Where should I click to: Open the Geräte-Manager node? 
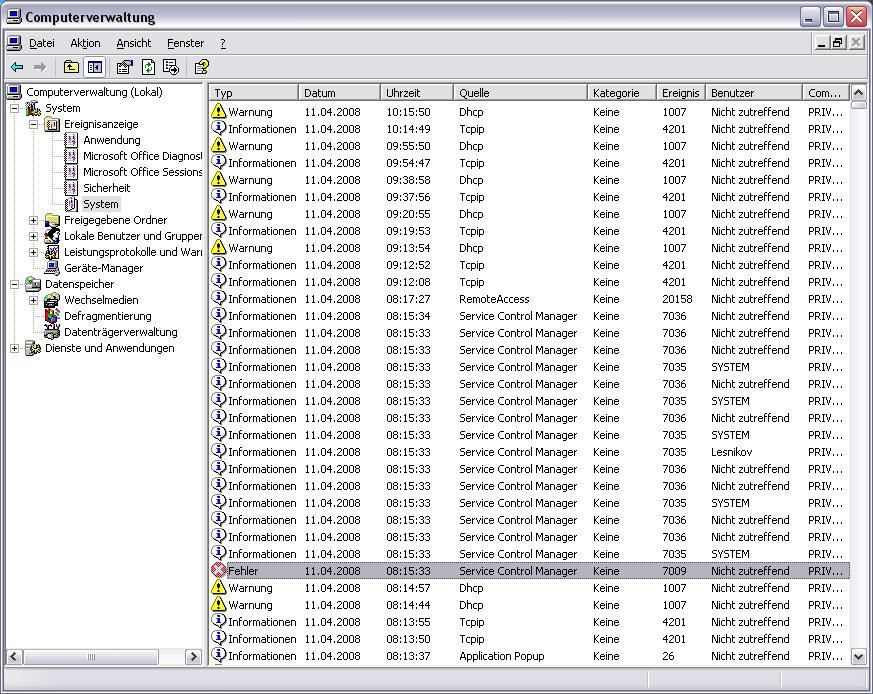103,268
